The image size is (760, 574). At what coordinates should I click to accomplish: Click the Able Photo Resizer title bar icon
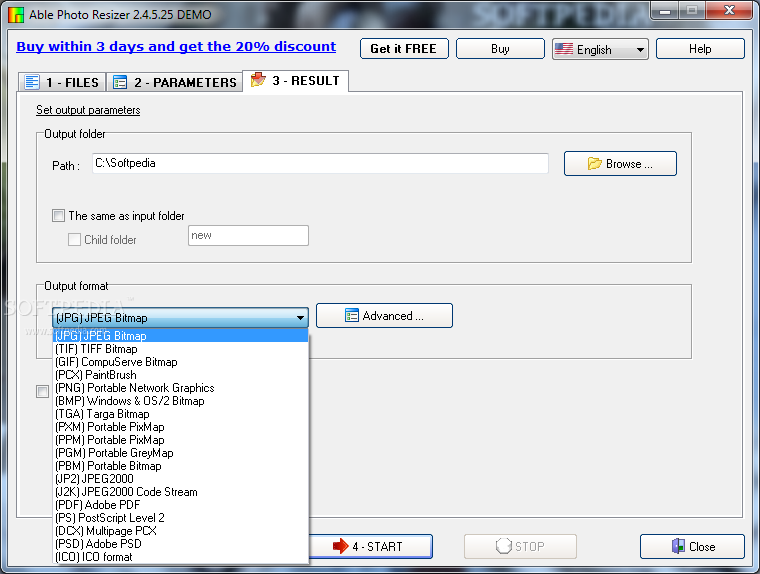(x=16, y=15)
